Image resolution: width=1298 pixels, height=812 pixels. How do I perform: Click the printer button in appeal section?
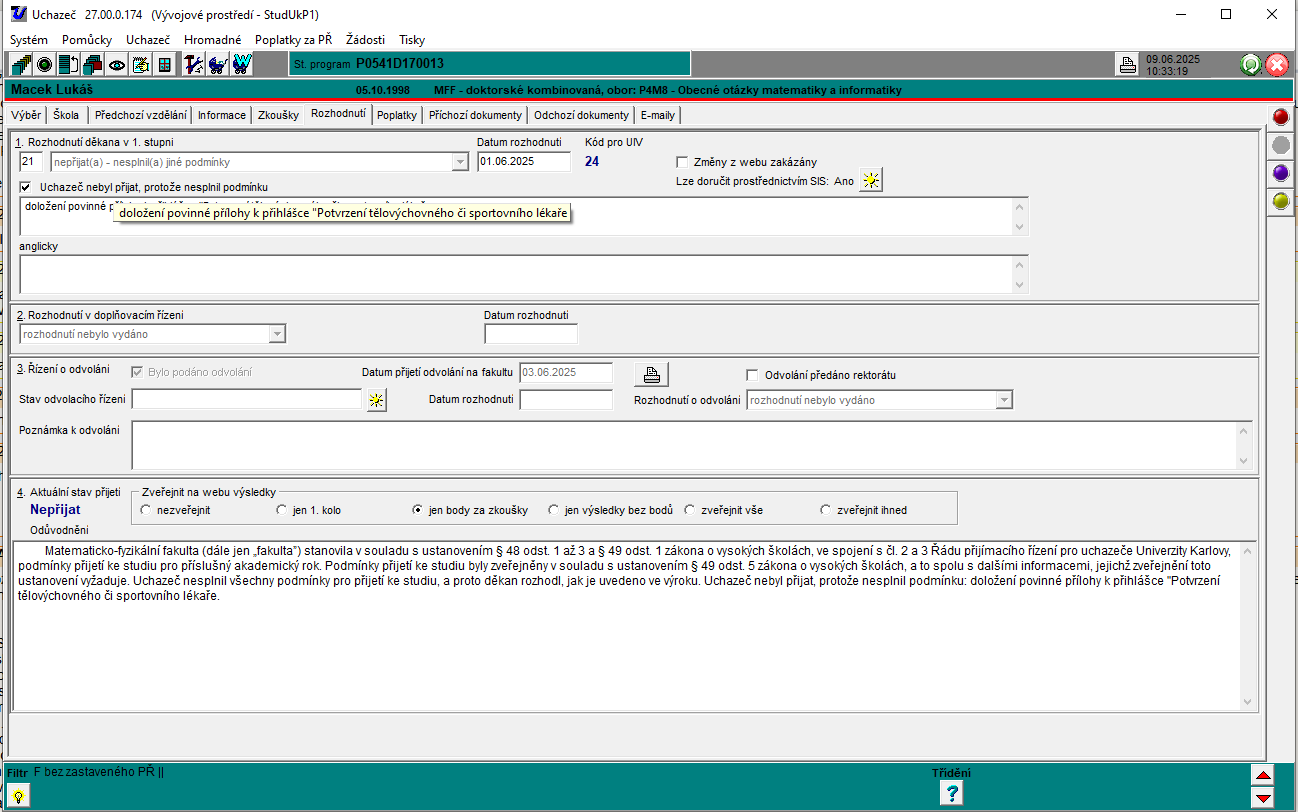pos(651,375)
